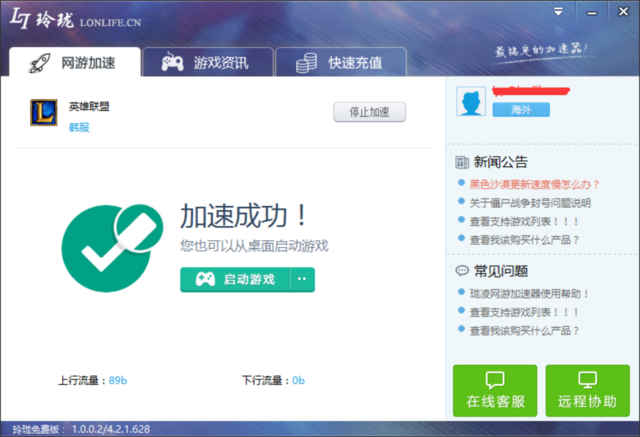Click the 下行流量 0b value
This screenshot has width=640, height=437.
click(x=298, y=380)
